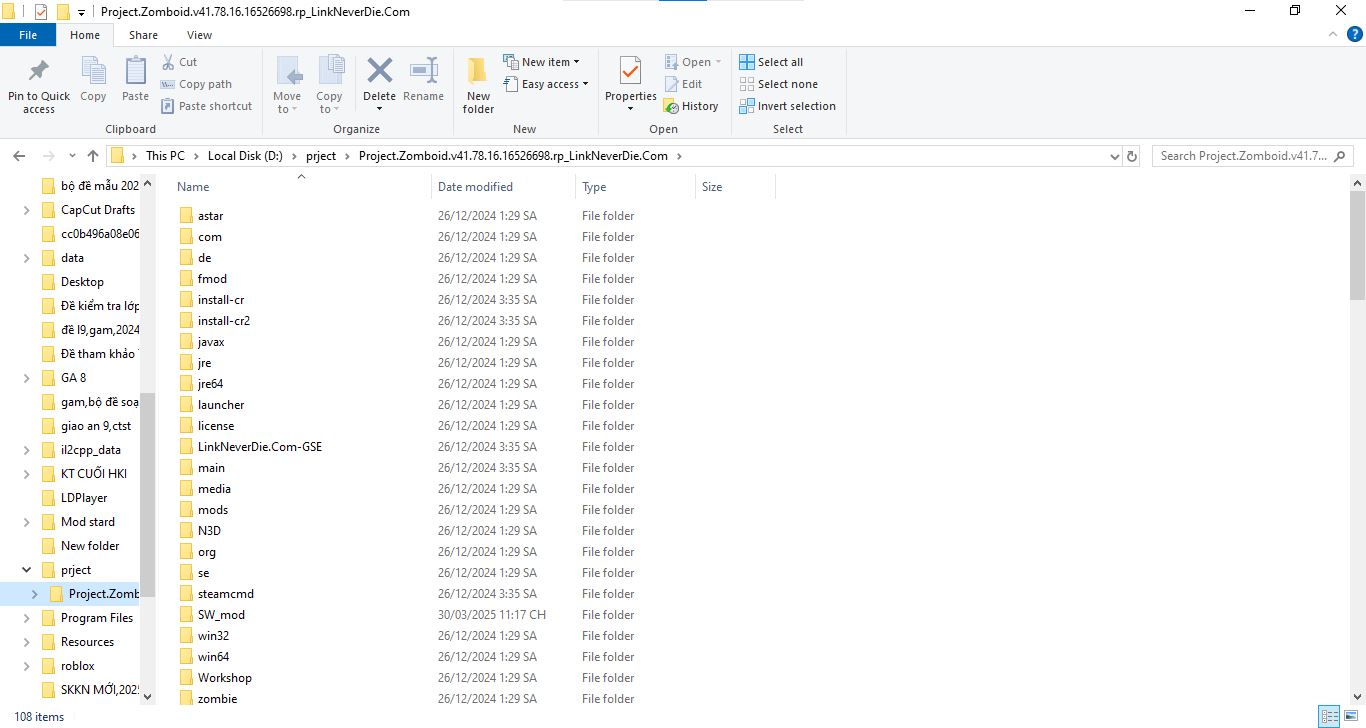Collapse the prject folder in the navigation pane
The image size is (1366, 728).
[x=25, y=569]
